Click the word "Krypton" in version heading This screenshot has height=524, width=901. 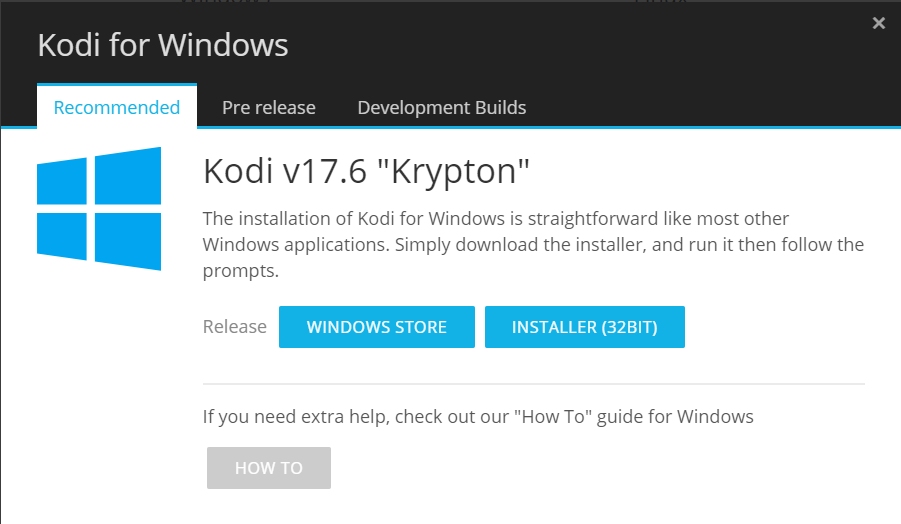pyautogui.click(x=453, y=171)
